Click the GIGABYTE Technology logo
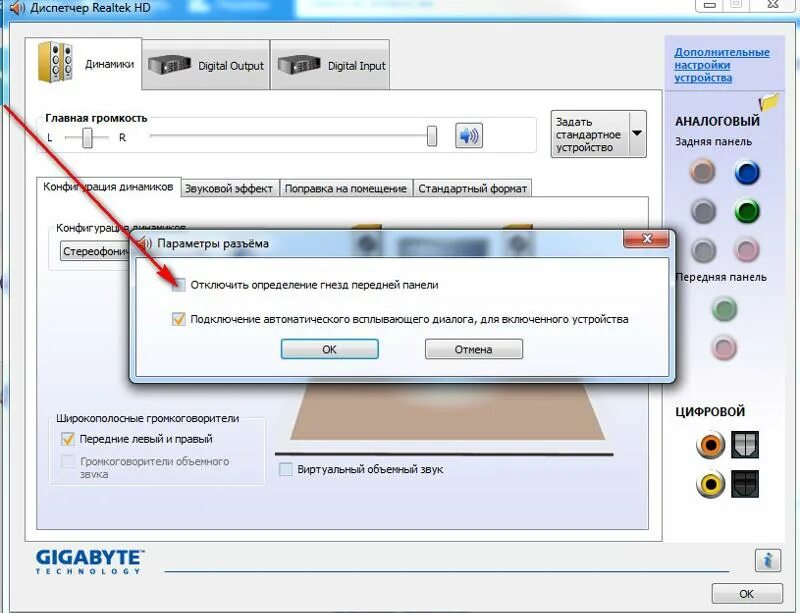The height and width of the screenshot is (613, 800). [x=90, y=561]
